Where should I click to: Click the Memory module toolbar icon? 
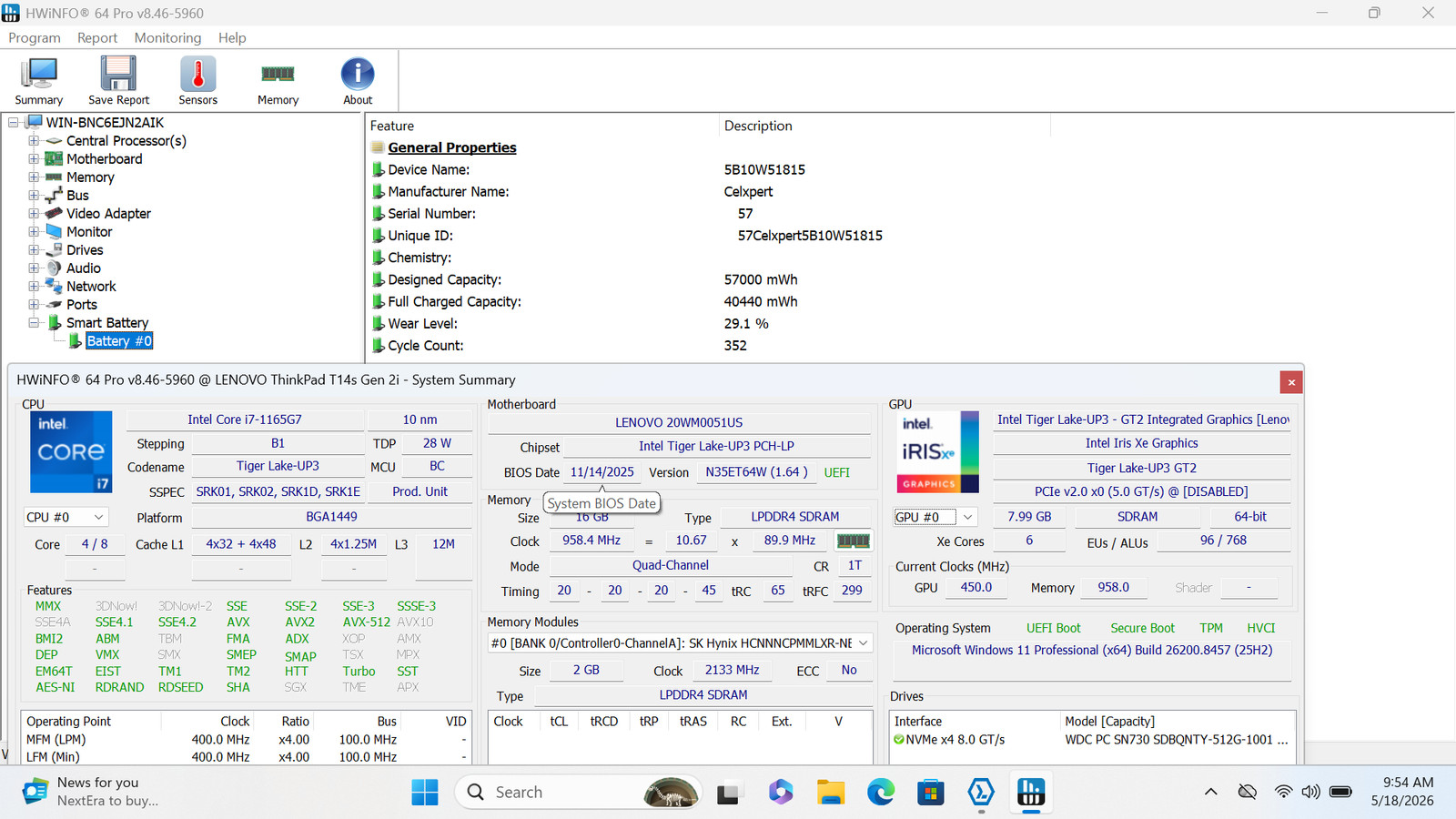278,81
